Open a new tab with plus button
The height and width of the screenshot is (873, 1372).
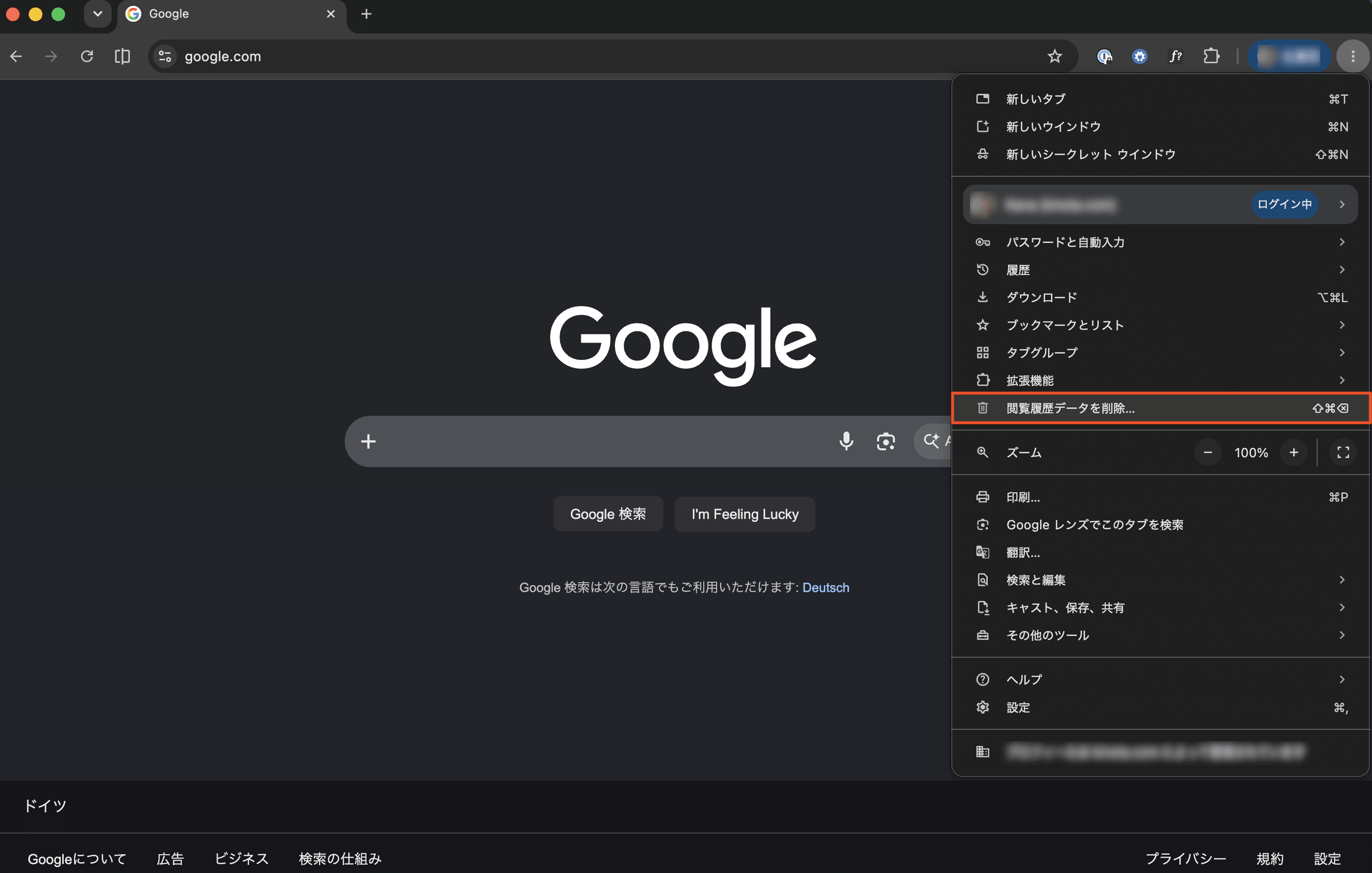pyautogui.click(x=366, y=14)
